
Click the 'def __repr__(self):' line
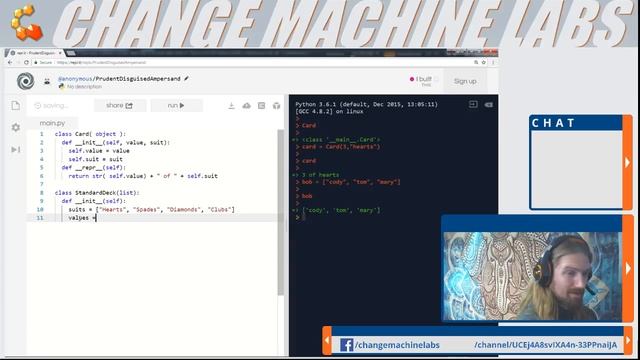[x=94, y=167]
